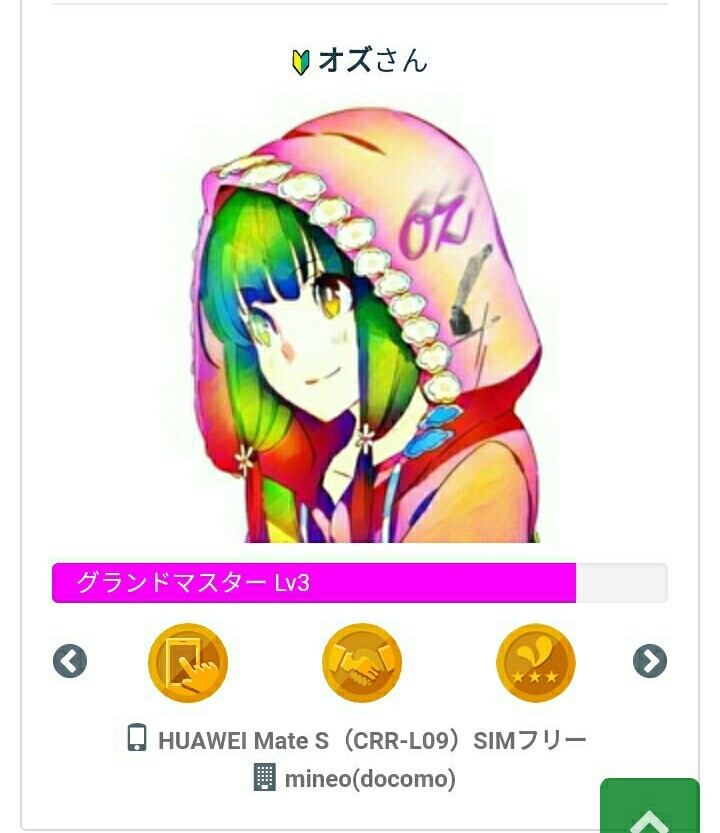The height and width of the screenshot is (833, 720).
Task: Open the mineo(docomo) carrier link
Action: [x=370, y=779]
